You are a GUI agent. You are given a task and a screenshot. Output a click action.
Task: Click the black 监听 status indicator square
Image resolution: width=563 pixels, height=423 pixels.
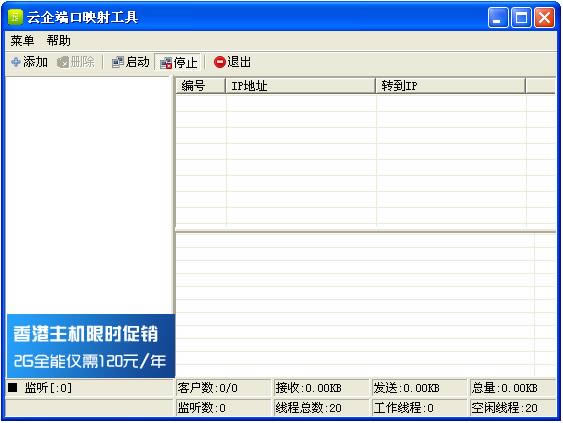(x=13, y=387)
